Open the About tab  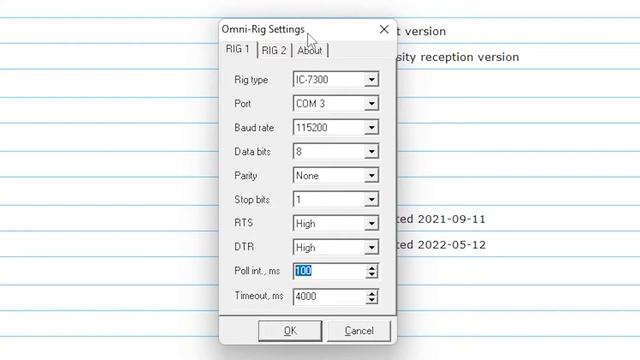(309, 51)
